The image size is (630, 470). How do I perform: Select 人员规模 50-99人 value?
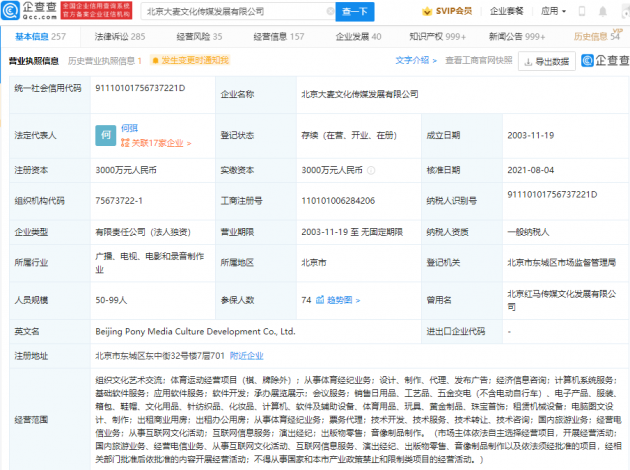click(111, 300)
